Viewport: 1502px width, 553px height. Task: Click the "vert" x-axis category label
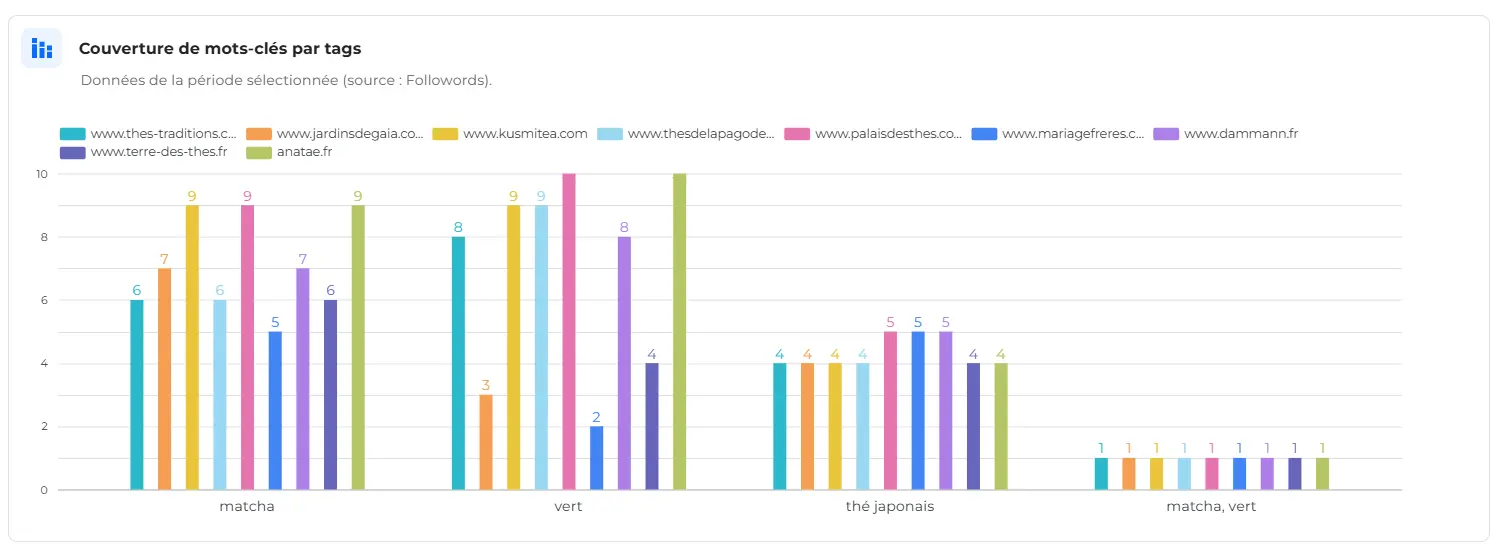568,506
